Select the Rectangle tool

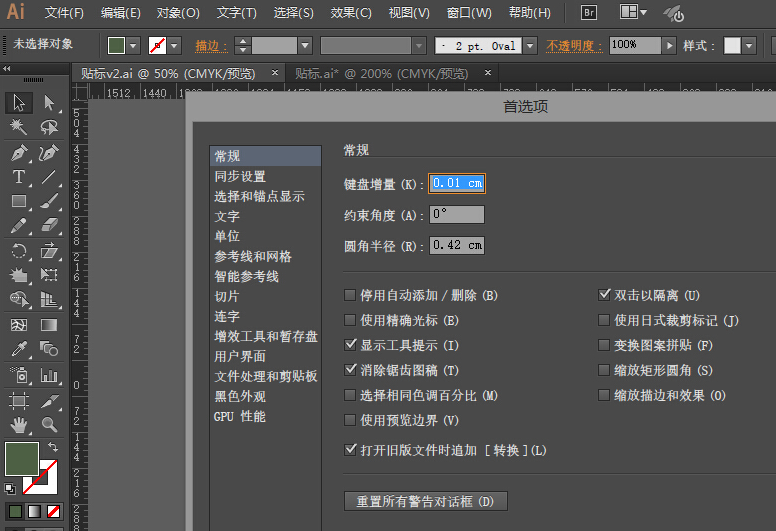coord(19,201)
